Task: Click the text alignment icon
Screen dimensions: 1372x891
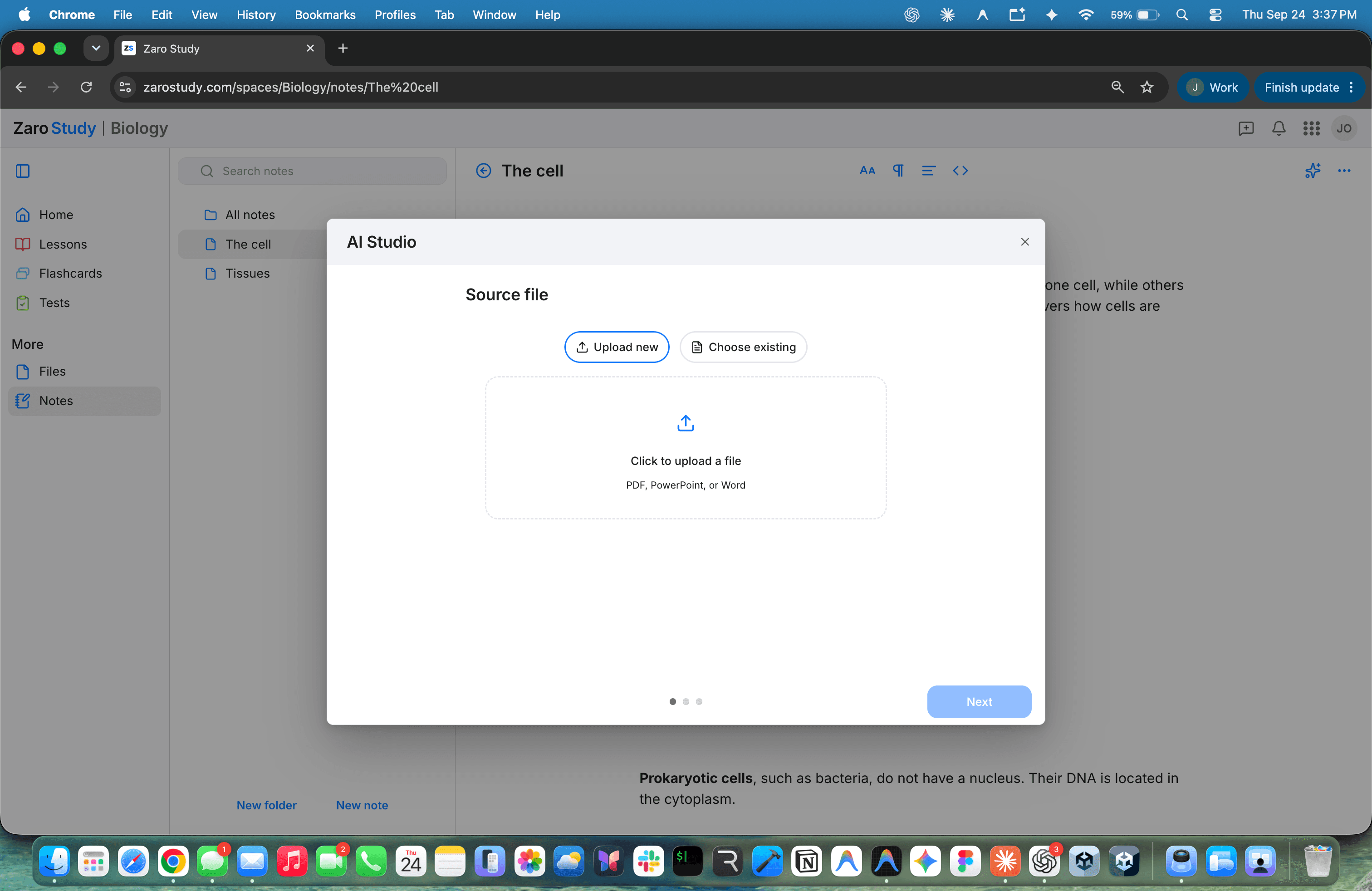Action: tap(929, 171)
